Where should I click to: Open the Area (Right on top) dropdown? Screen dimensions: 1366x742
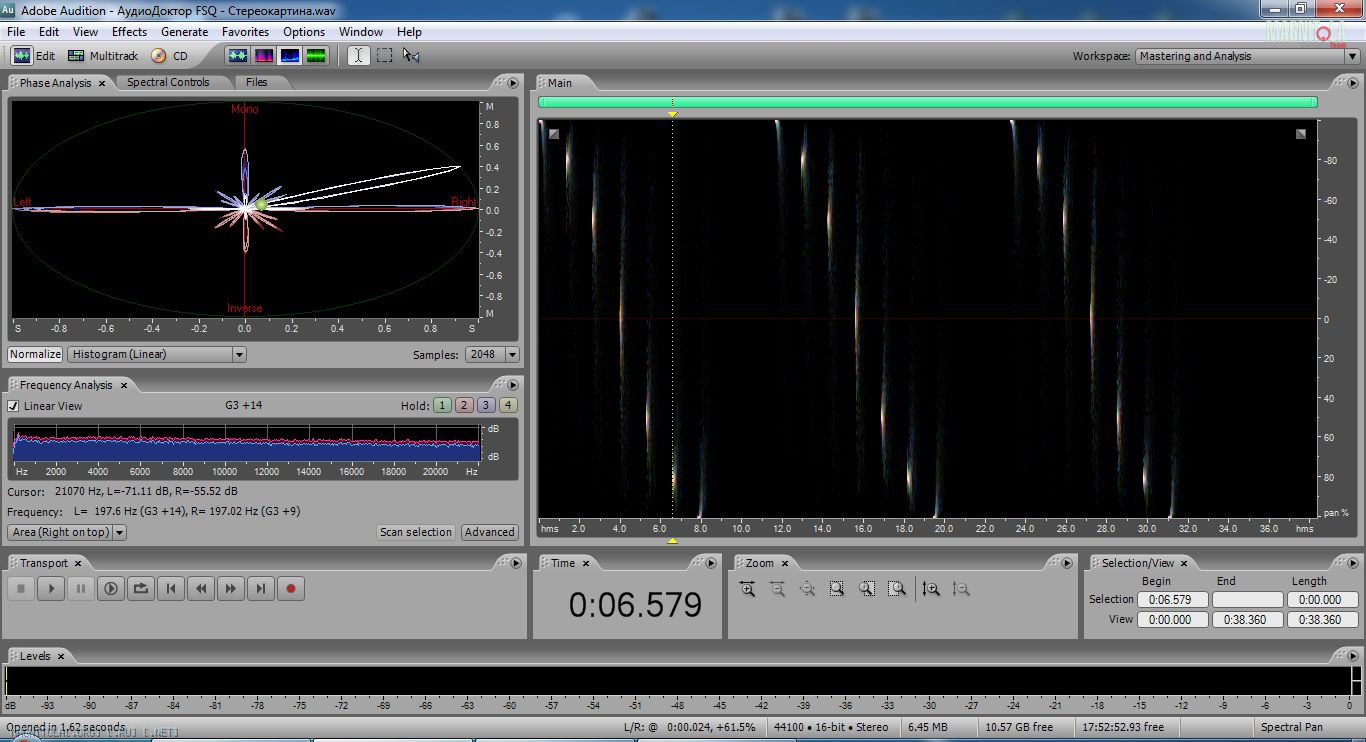pyautogui.click(x=67, y=532)
